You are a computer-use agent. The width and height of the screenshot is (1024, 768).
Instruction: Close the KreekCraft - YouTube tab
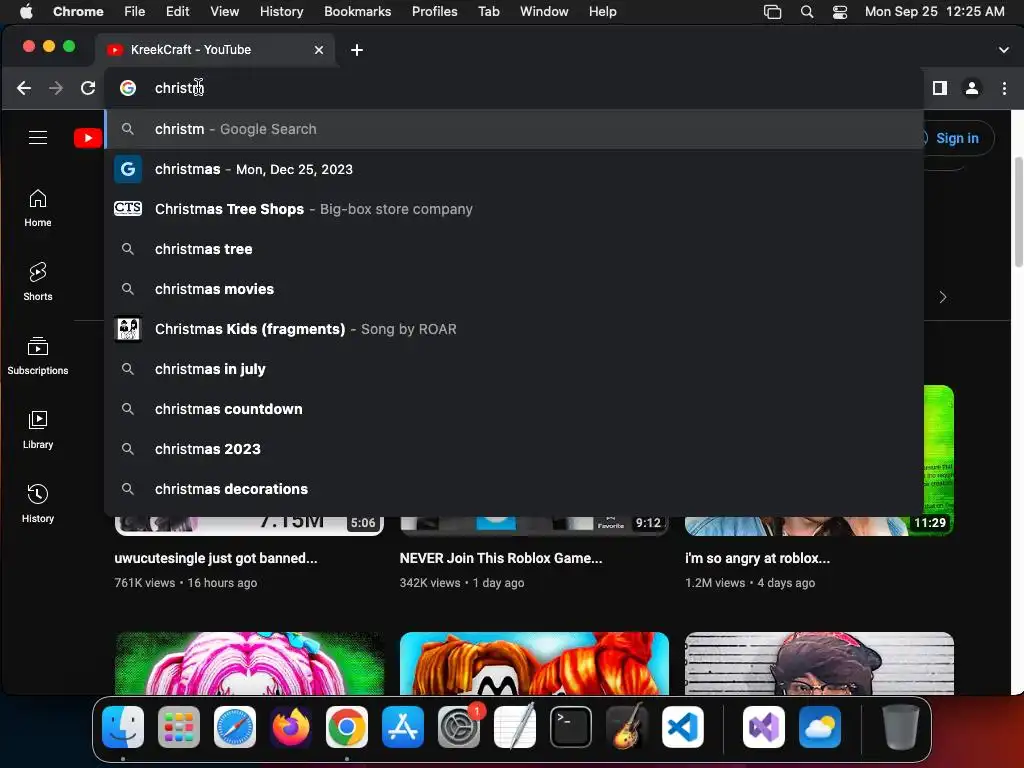319,50
